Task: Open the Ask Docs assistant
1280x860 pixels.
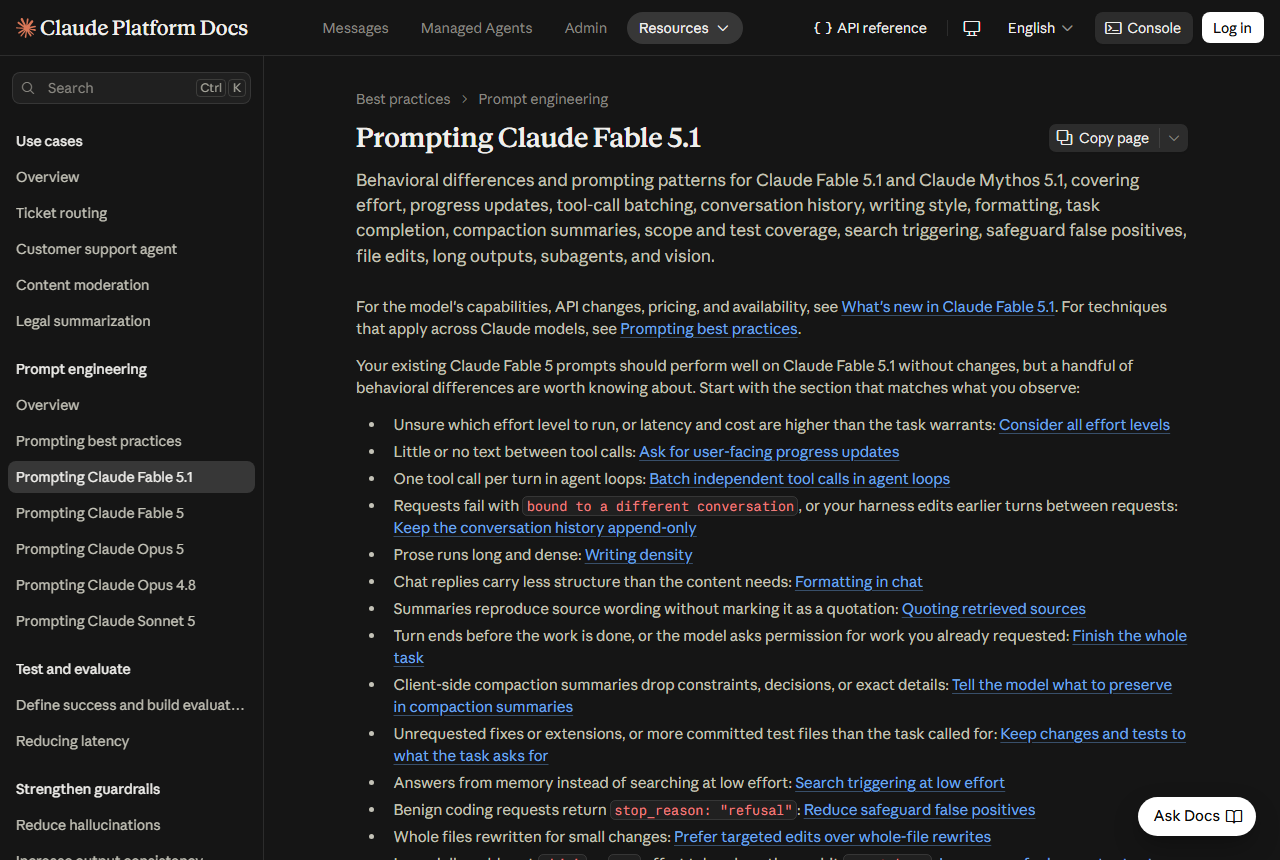Action: 1197,816
